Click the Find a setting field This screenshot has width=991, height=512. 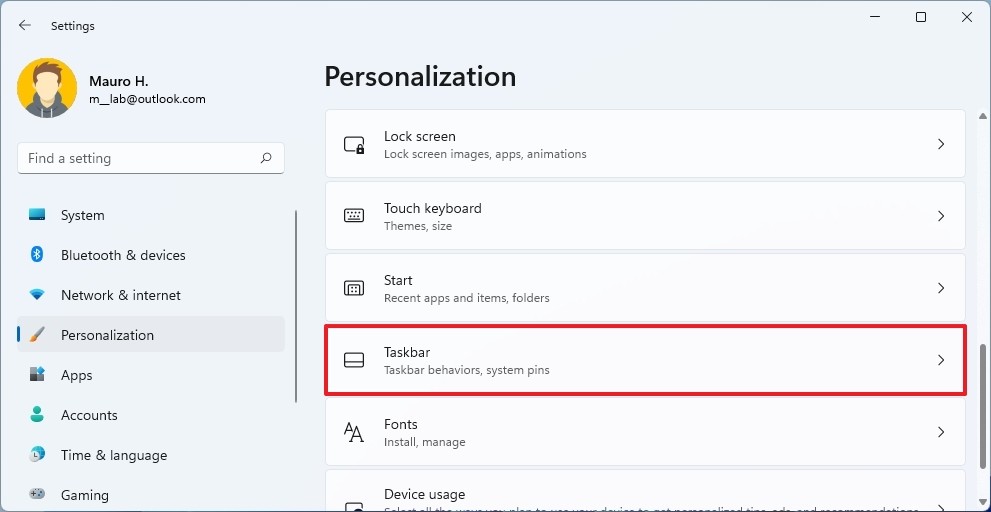tap(140, 158)
